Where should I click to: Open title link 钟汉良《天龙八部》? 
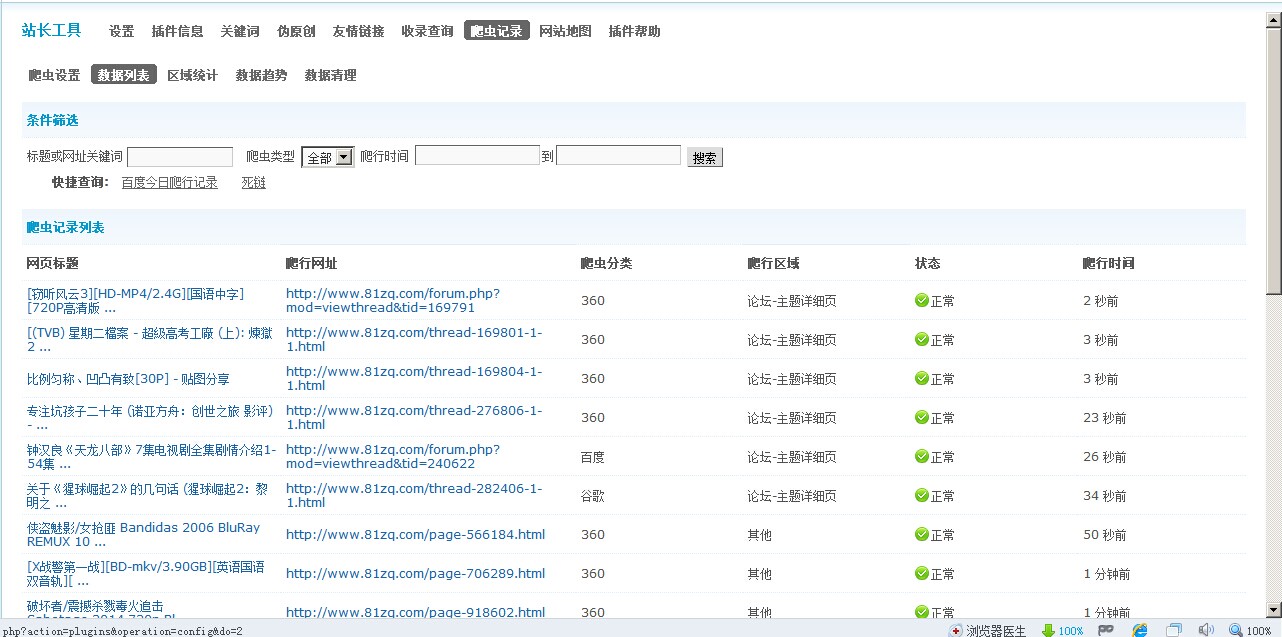(151, 457)
